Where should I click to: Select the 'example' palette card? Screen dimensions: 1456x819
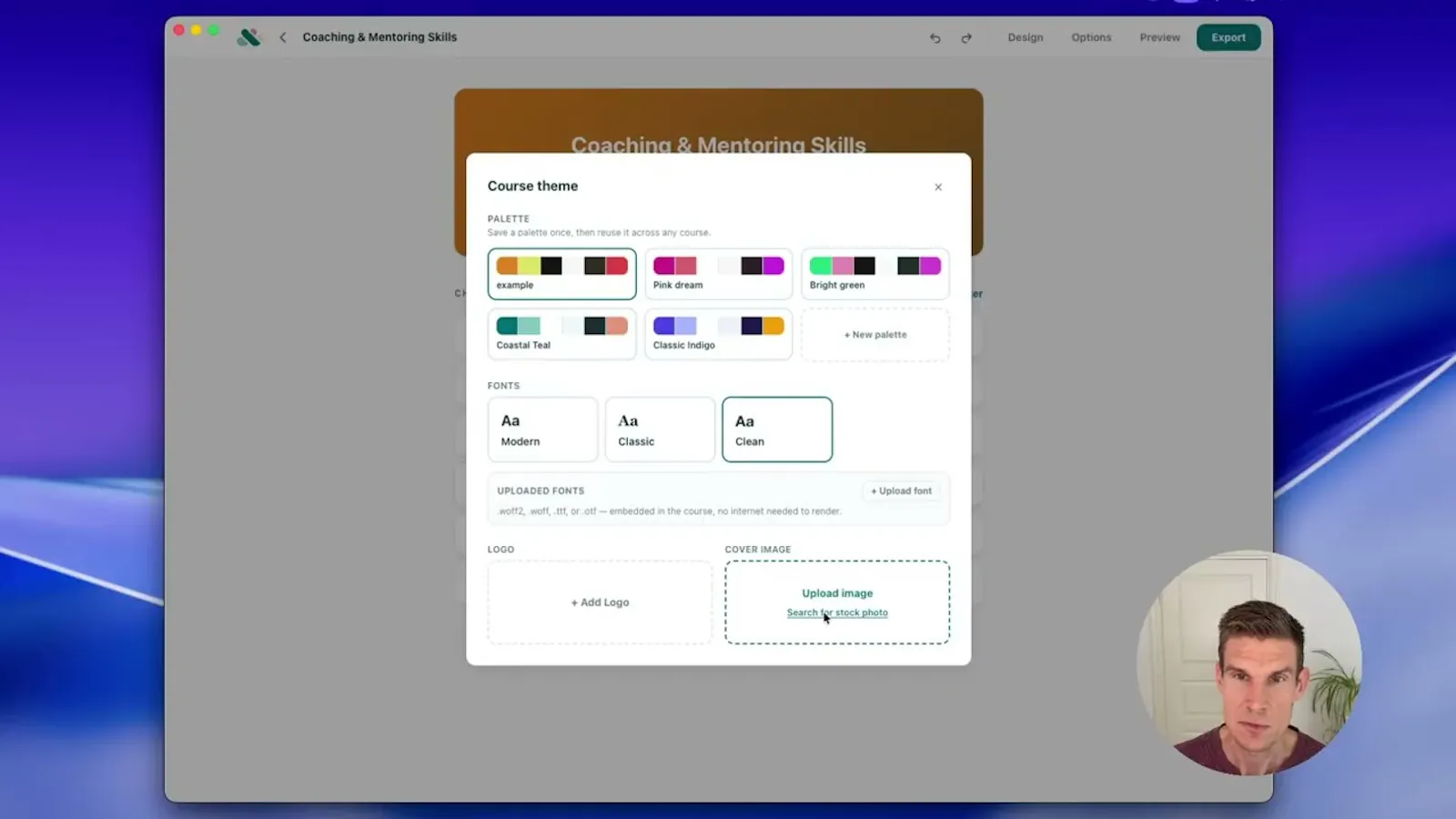pyautogui.click(x=561, y=274)
